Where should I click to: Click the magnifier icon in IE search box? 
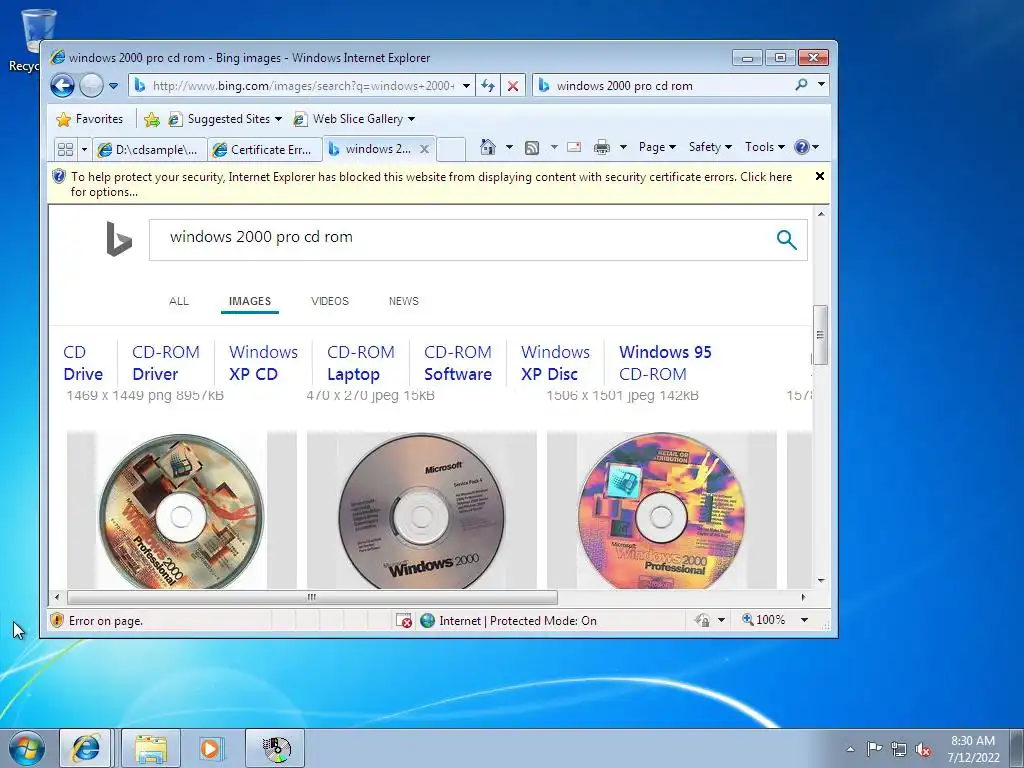(x=801, y=85)
